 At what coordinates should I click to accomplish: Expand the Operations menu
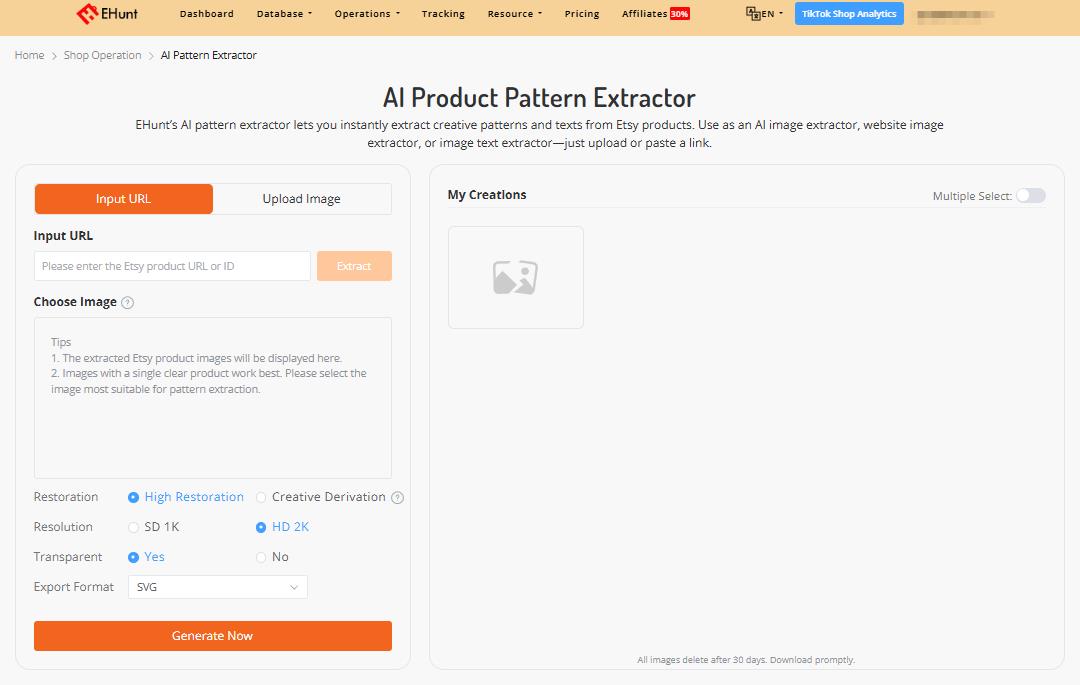coord(367,14)
